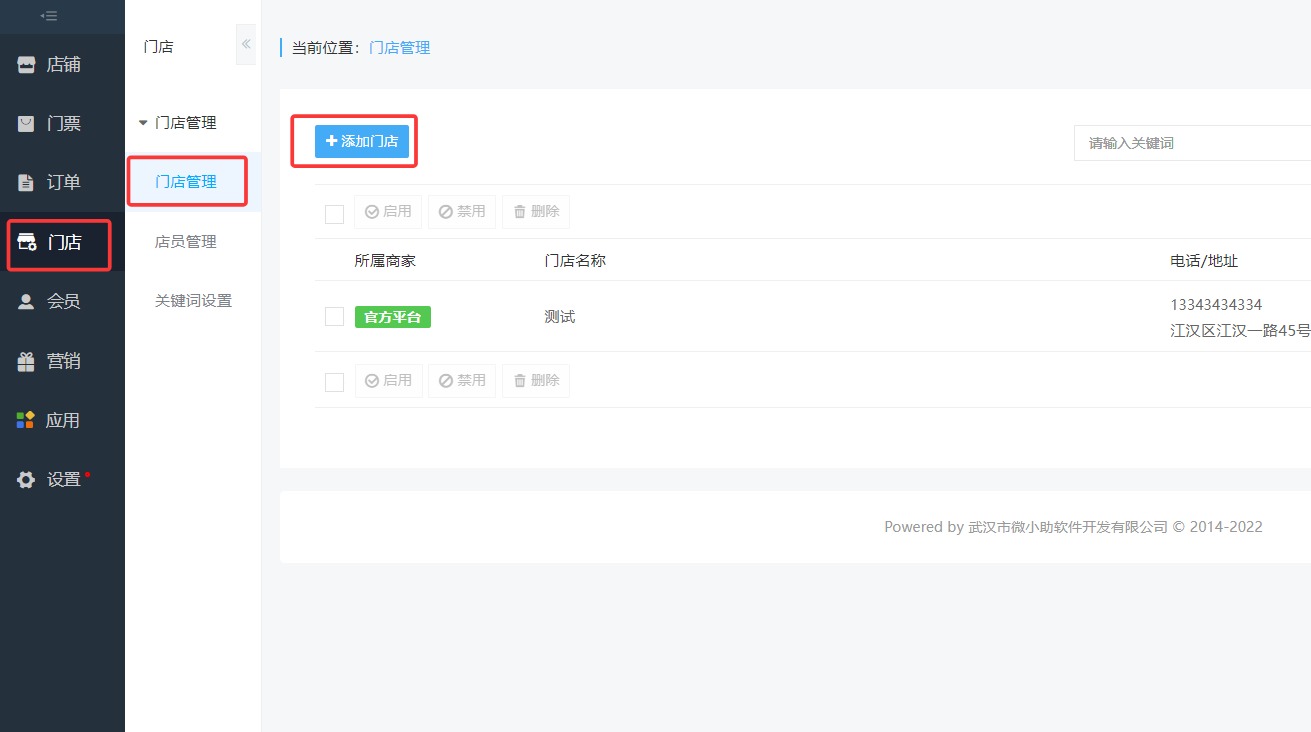Open 营销 marketing via the gift icon
Viewport: 1311px width, 732px height.
click(x=27, y=361)
